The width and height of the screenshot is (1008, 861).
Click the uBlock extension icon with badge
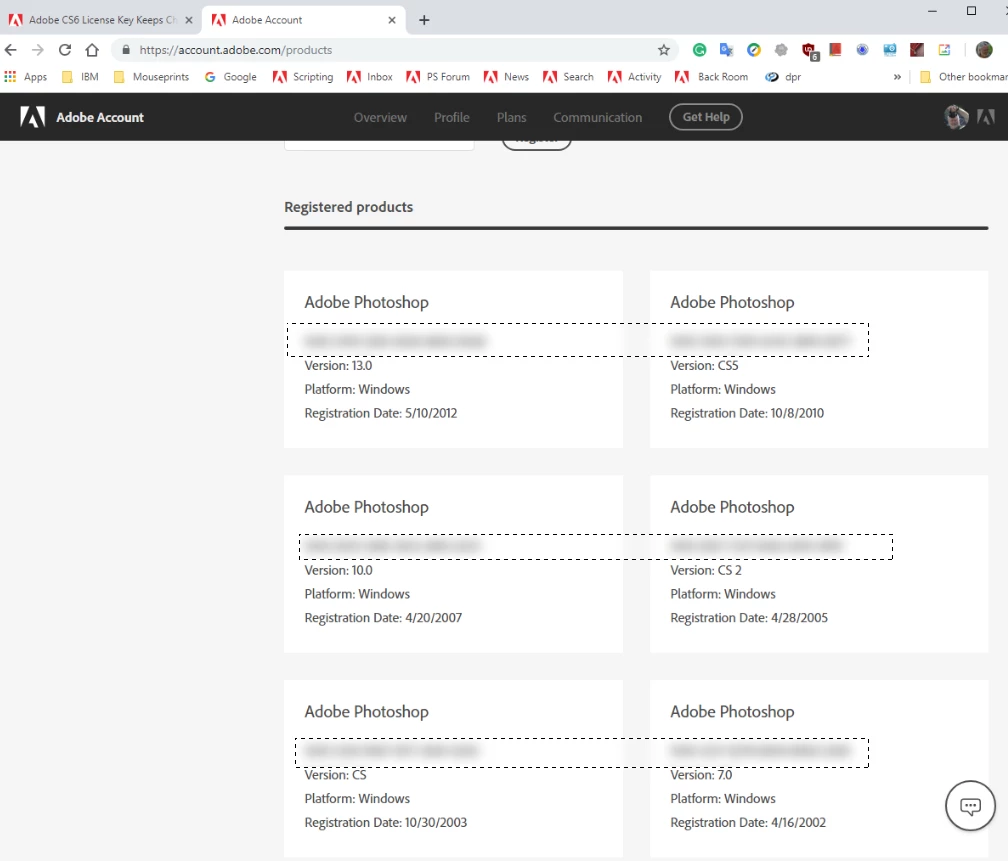coord(809,51)
